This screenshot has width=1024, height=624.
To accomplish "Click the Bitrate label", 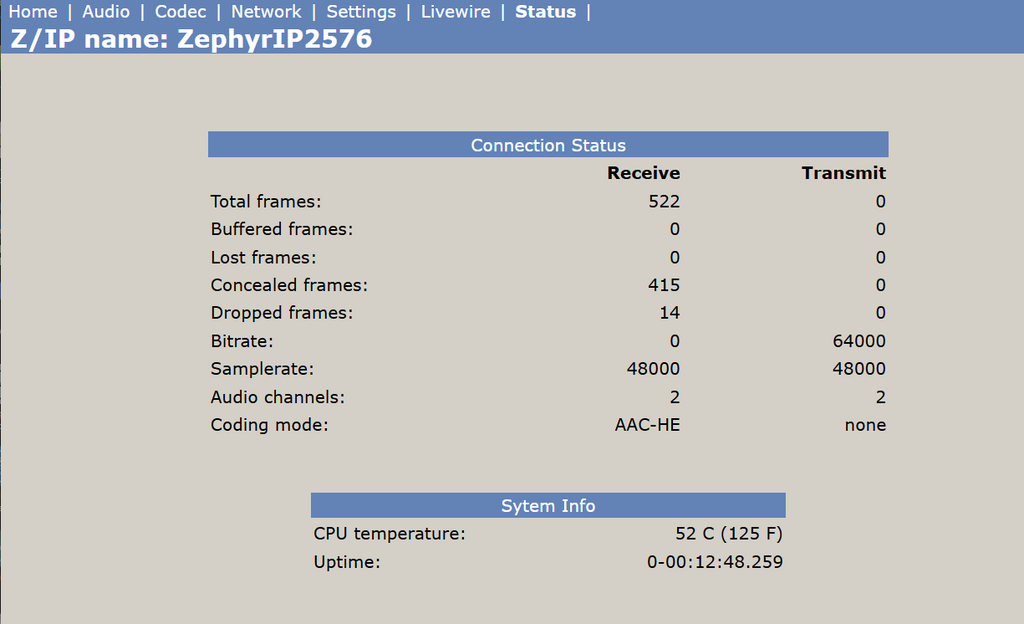I will coord(242,341).
